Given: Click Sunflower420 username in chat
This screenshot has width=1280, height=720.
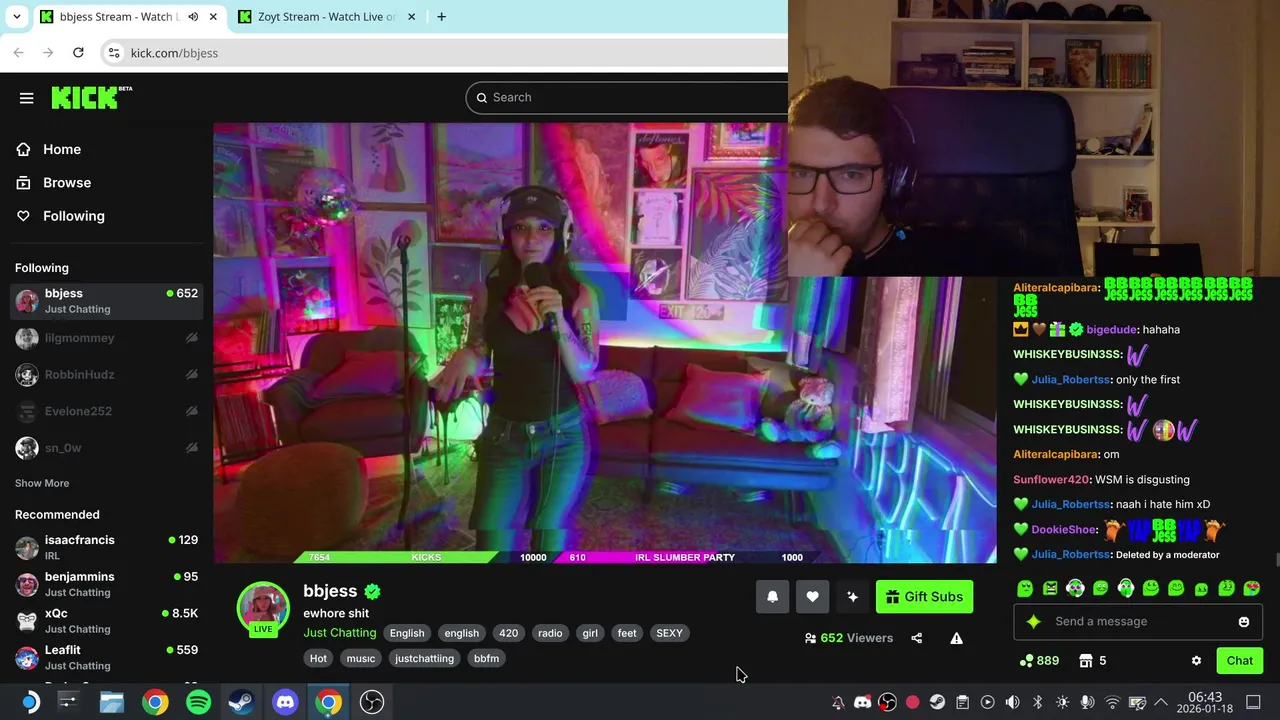Looking at the screenshot, I should pos(1051,480).
